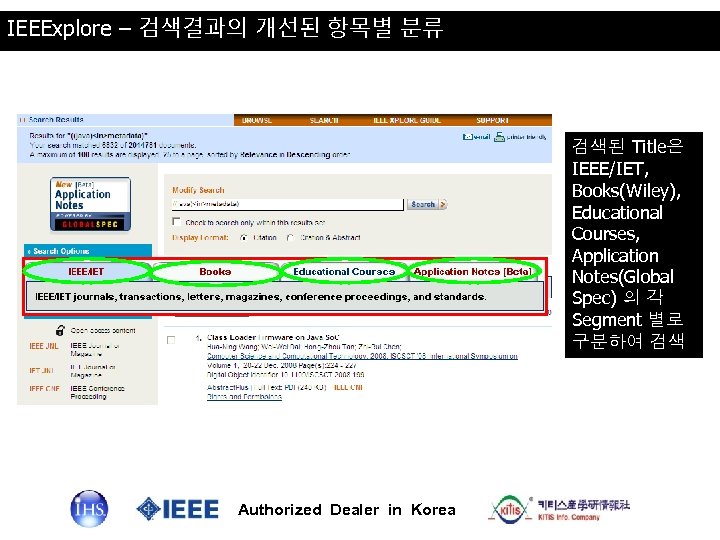Screen dimensions: 720x540
Task: Open the AbstractPlus link
Action: [x=227, y=388]
